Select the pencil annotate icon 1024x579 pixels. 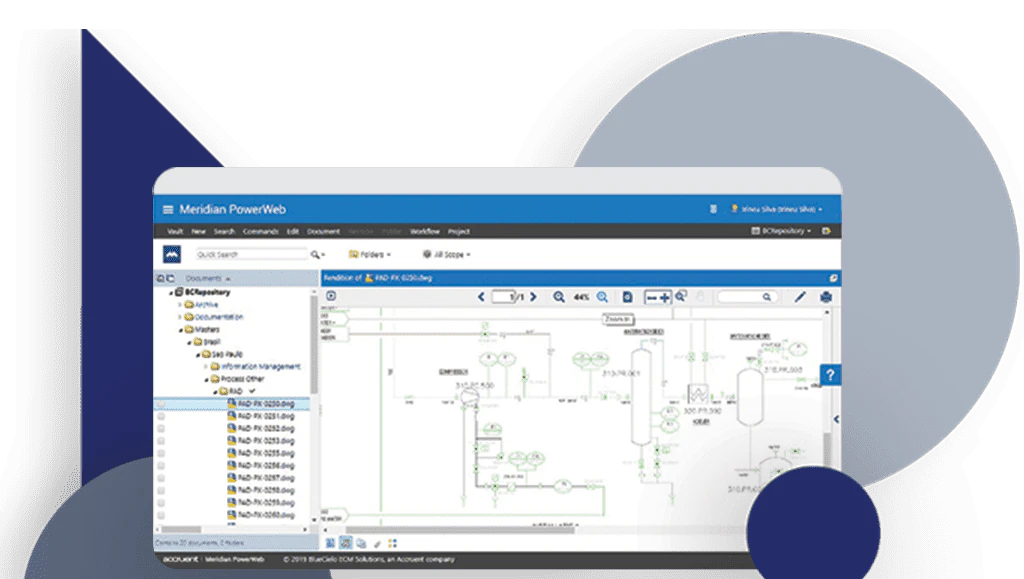[800, 297]
